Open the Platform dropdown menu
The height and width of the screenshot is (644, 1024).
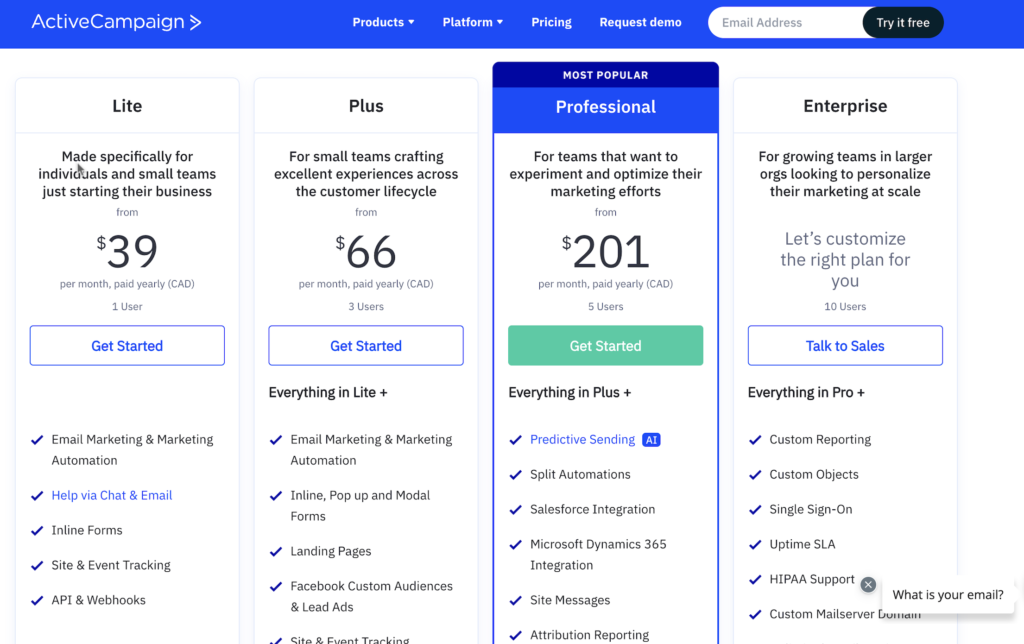click(x=473, y=22)
